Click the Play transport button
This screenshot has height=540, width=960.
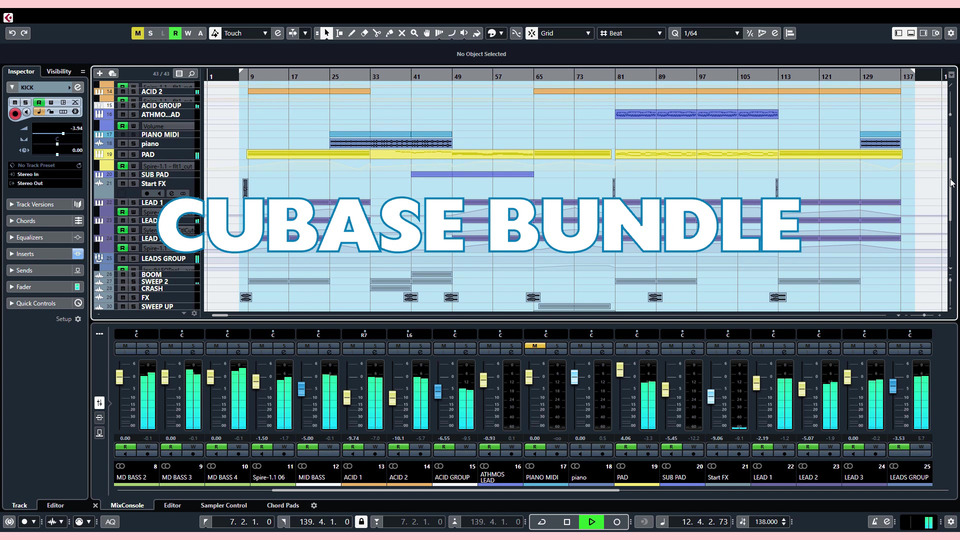point(591,522)
